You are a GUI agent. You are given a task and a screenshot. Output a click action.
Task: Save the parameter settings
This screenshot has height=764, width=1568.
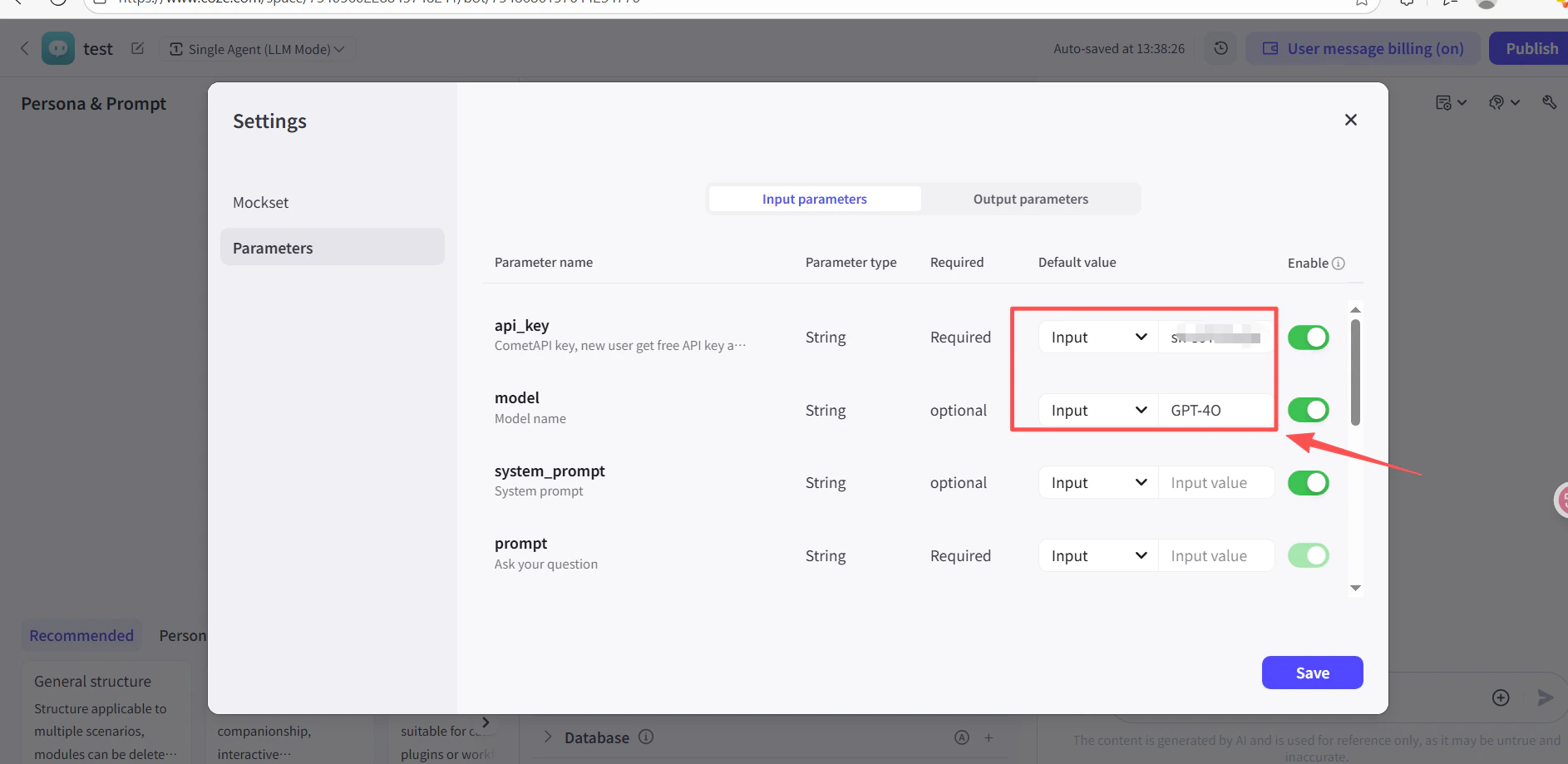point(1312,673)
